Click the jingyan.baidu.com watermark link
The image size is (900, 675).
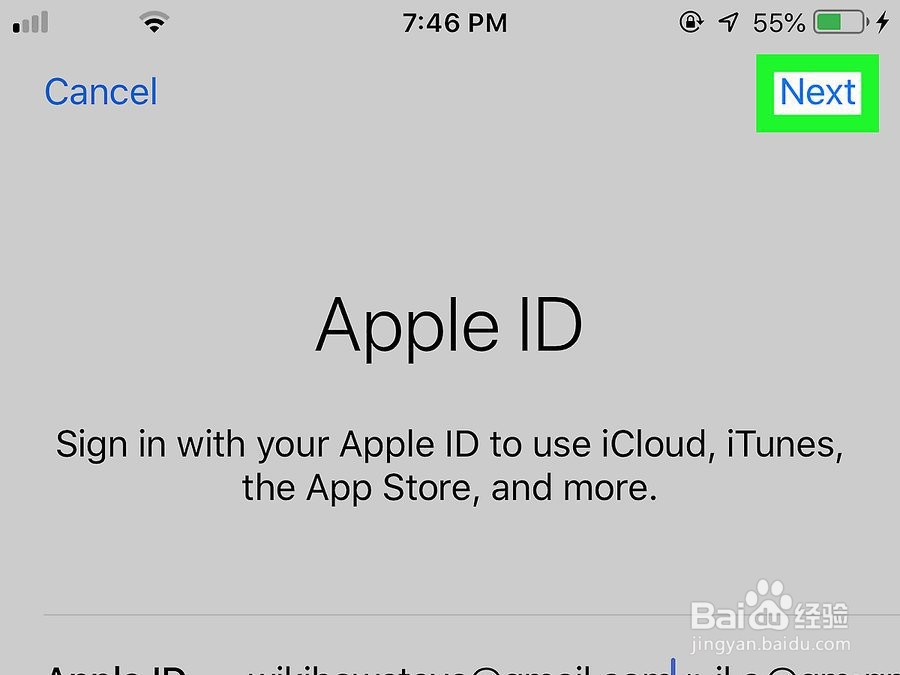point(771,644)
